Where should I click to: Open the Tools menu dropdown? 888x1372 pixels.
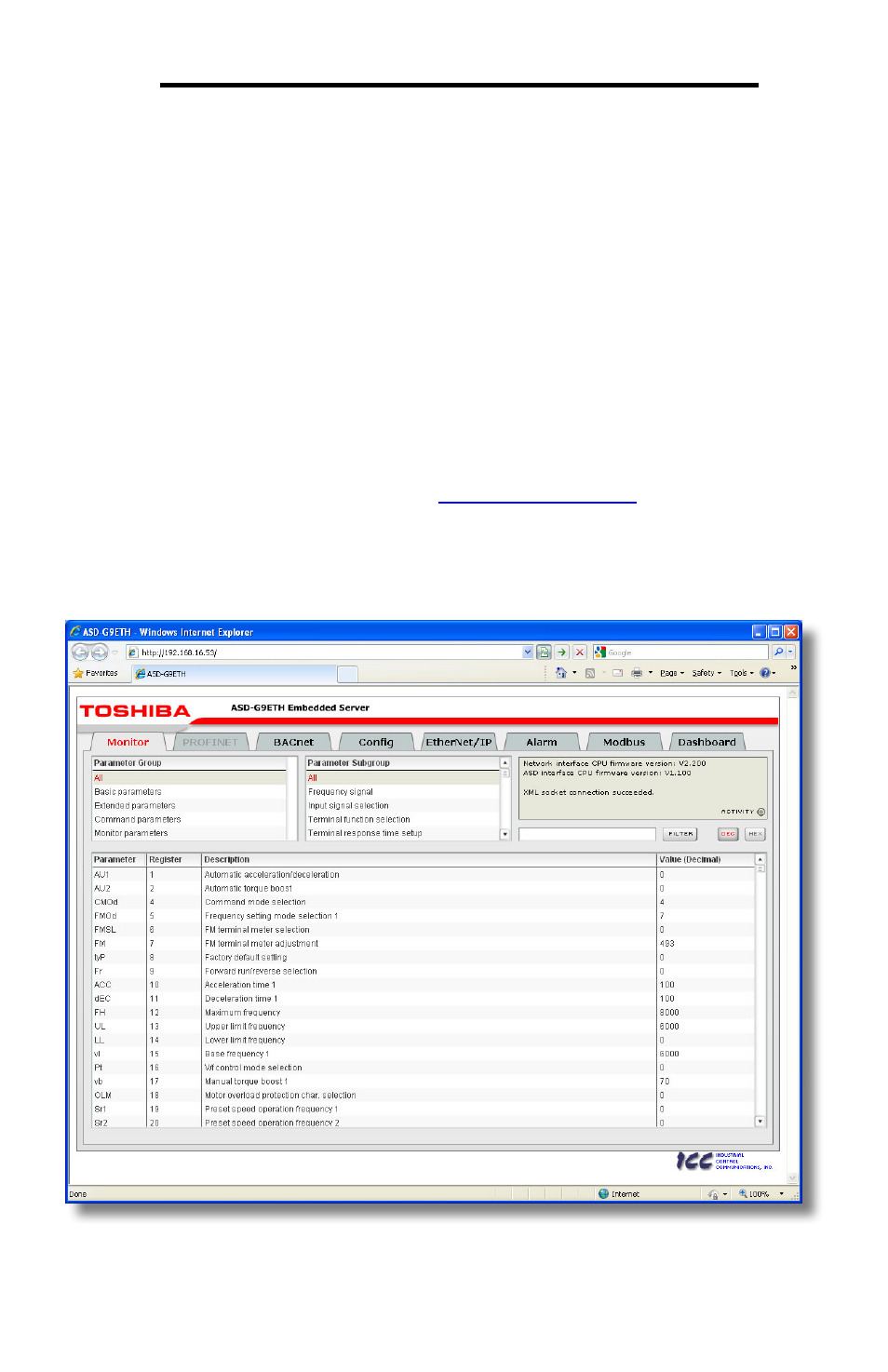(x=742, y=673)
